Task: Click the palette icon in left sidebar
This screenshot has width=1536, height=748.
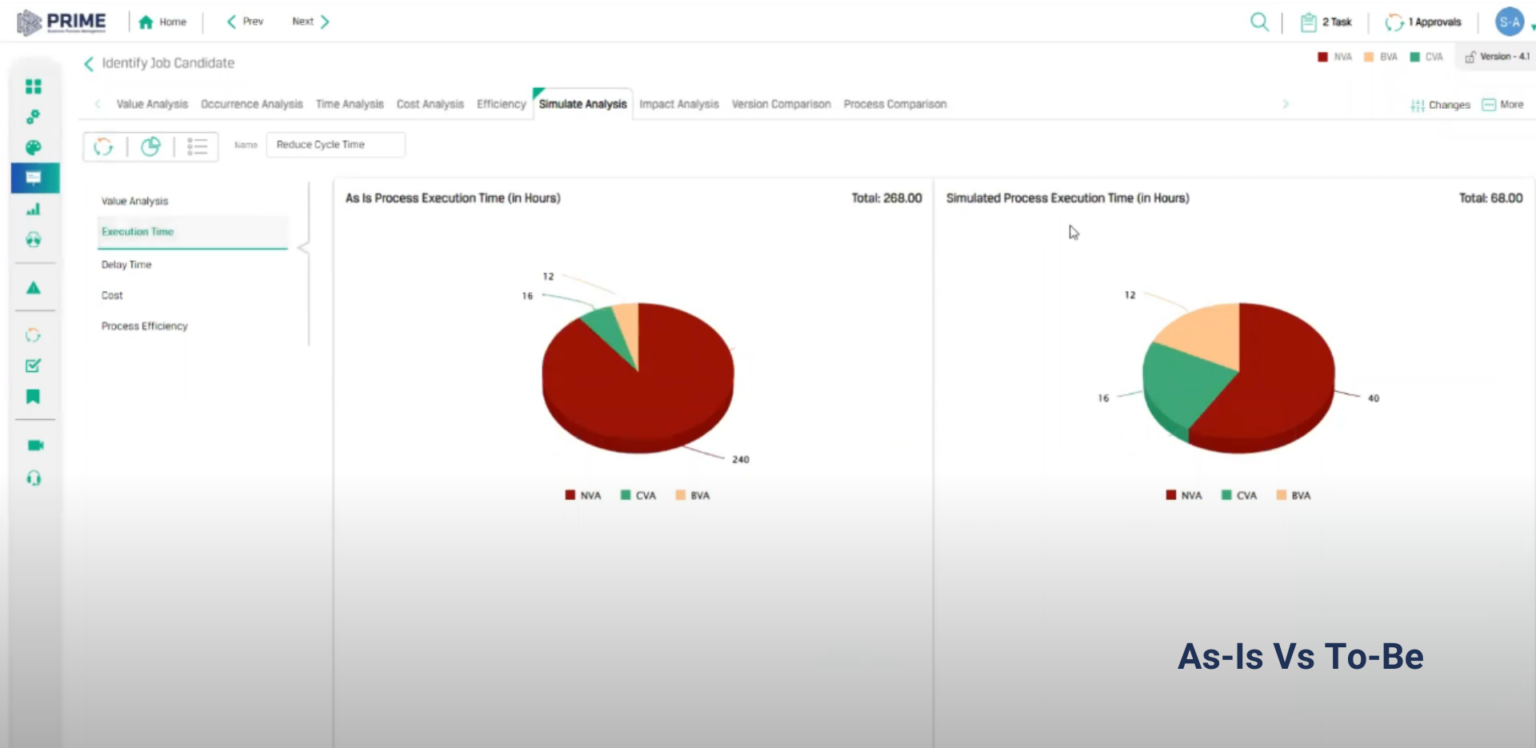Action: point(33,148)
